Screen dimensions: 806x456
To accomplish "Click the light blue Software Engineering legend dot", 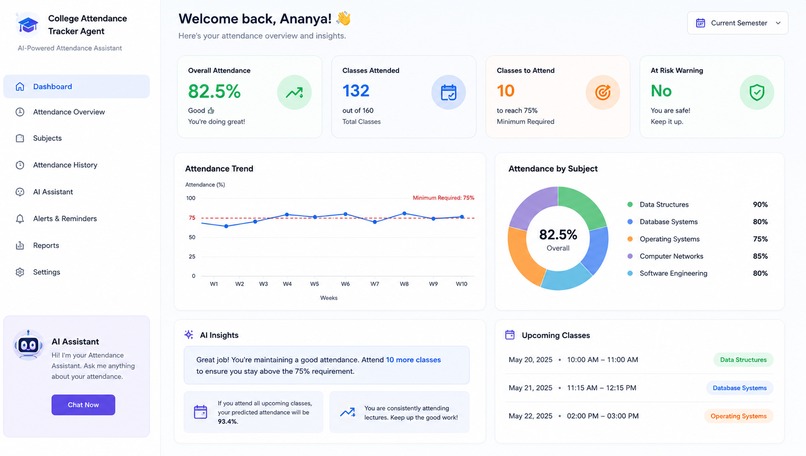I will click(630, 273).
